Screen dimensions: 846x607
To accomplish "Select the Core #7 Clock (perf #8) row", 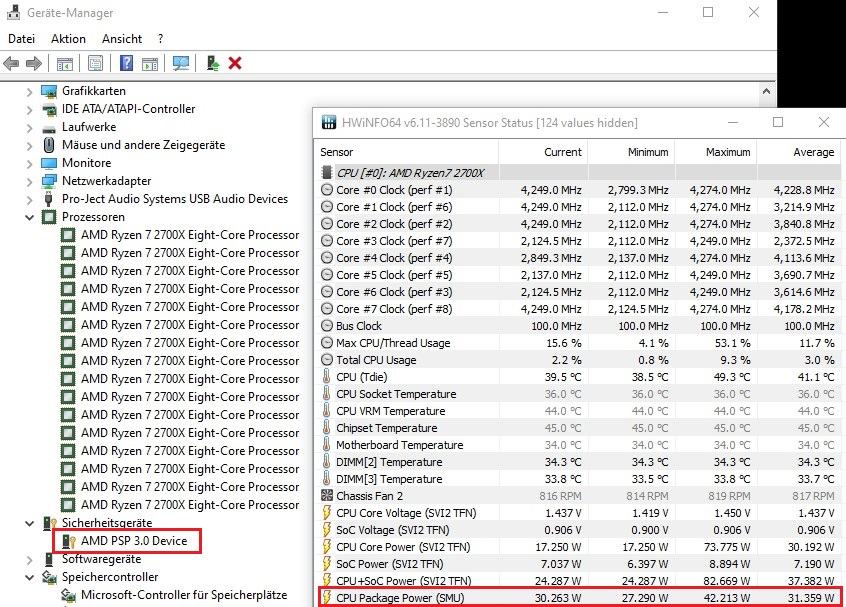I will (x=578, y=309).
